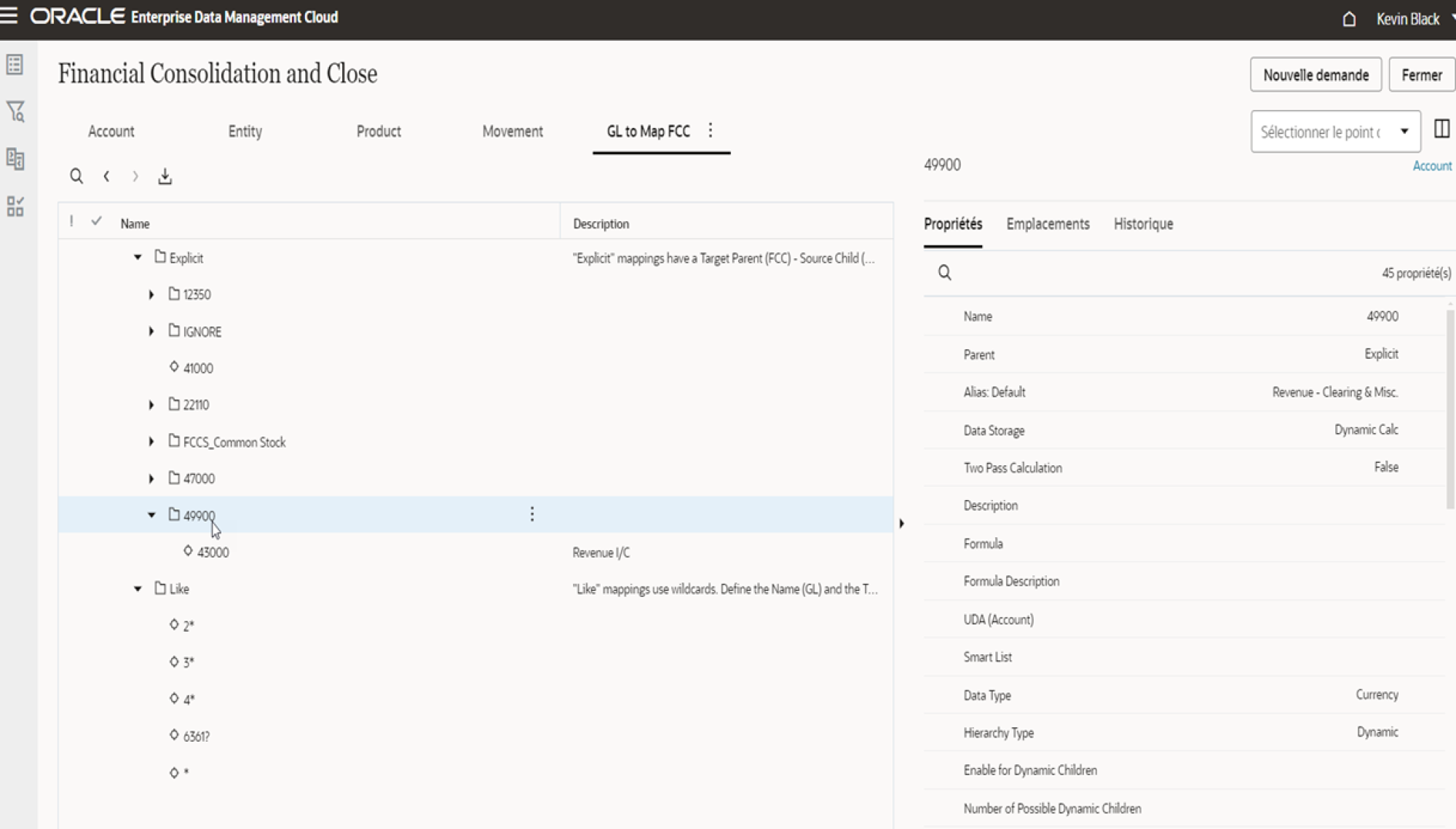Follow the Account link

[x=1432, y=166]
